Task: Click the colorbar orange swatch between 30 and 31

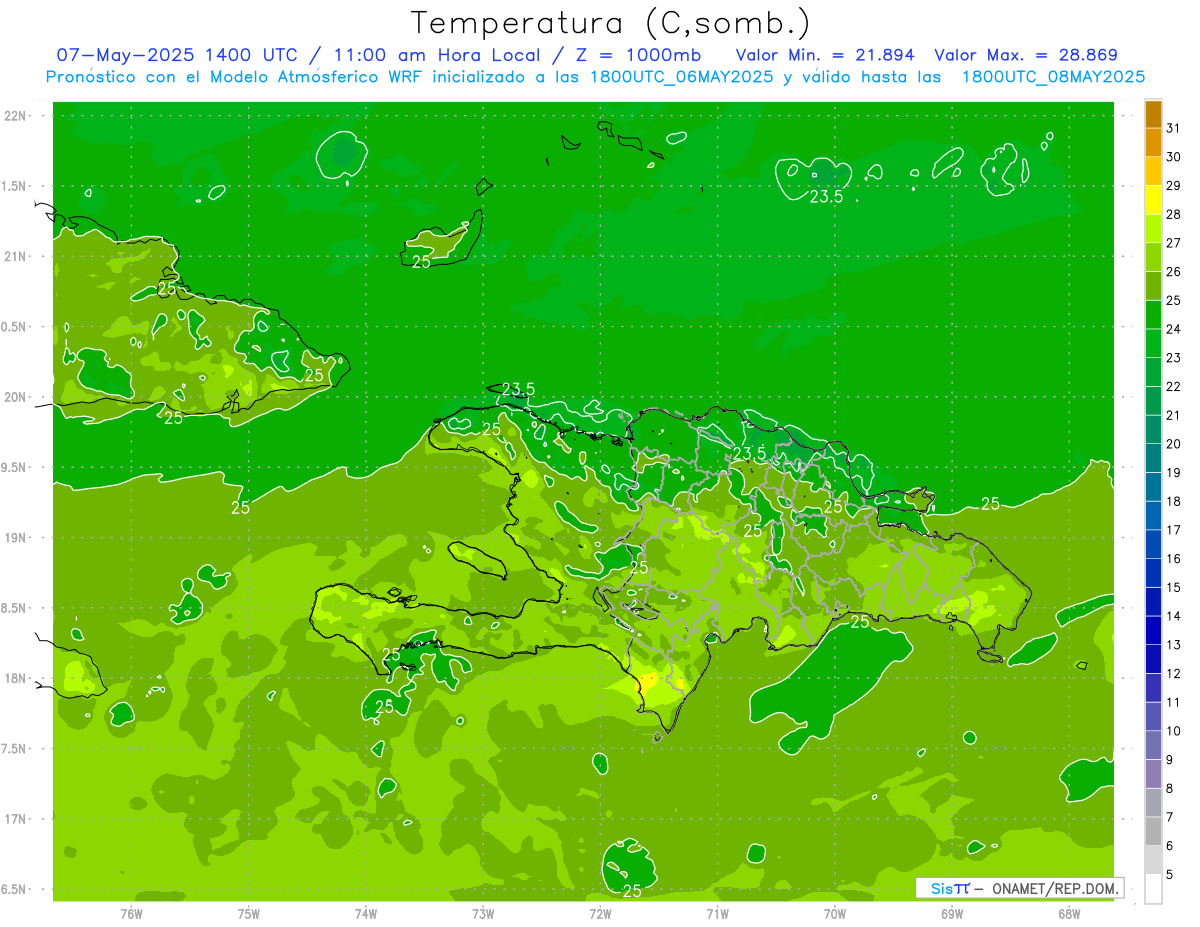Action: pos(1153,142)
